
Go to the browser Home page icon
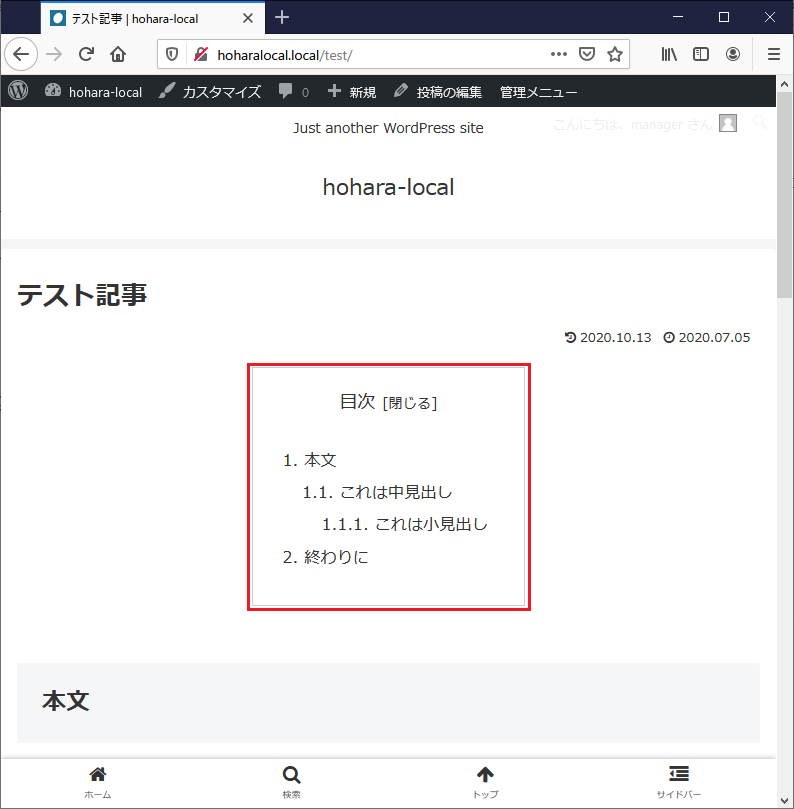(x=118, y=54)
